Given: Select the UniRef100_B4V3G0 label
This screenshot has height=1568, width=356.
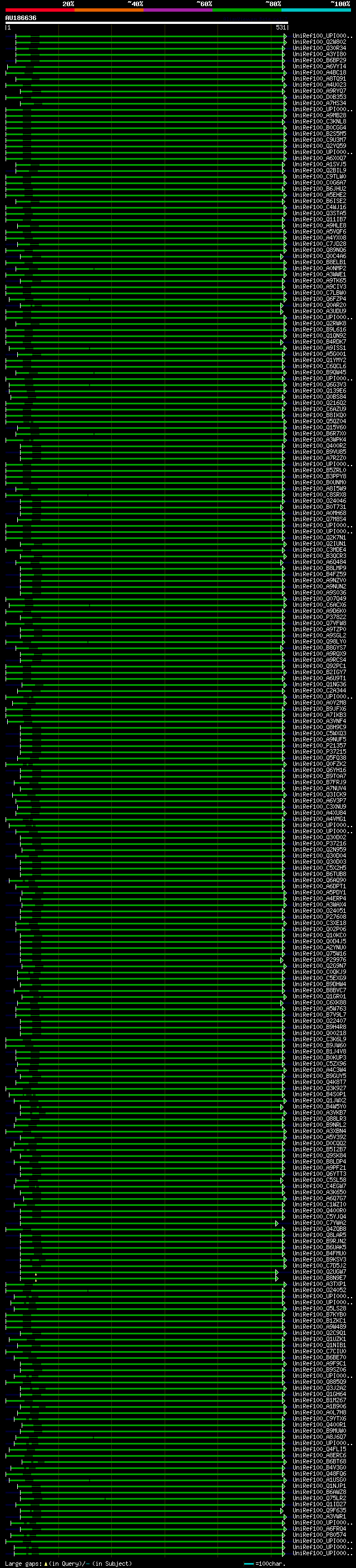Looking at the screenshot, I should point(319,1467).
